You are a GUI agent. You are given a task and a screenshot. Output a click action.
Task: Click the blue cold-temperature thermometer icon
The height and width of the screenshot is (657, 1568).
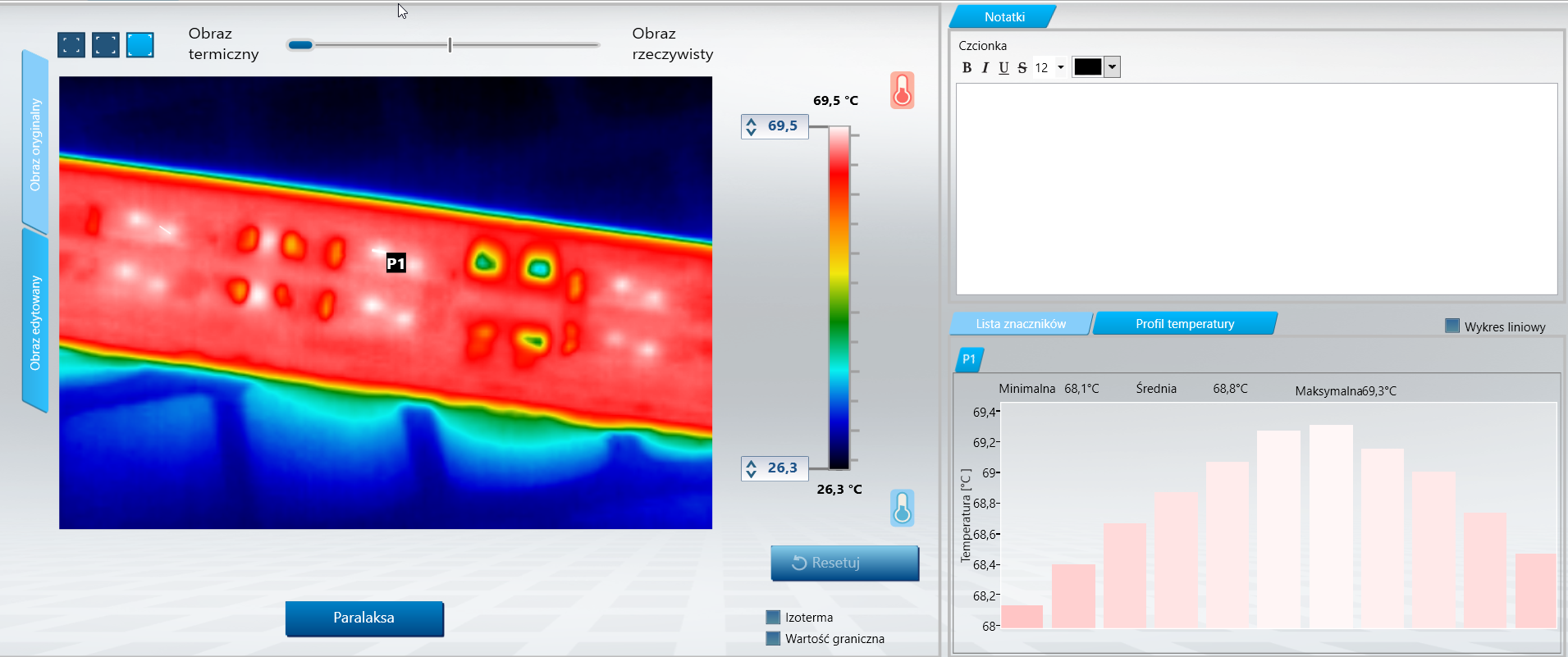click(902, 509)
